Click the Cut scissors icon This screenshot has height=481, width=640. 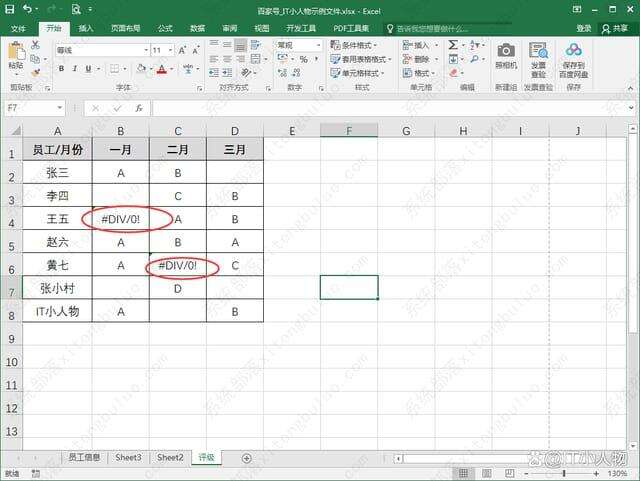36,45
